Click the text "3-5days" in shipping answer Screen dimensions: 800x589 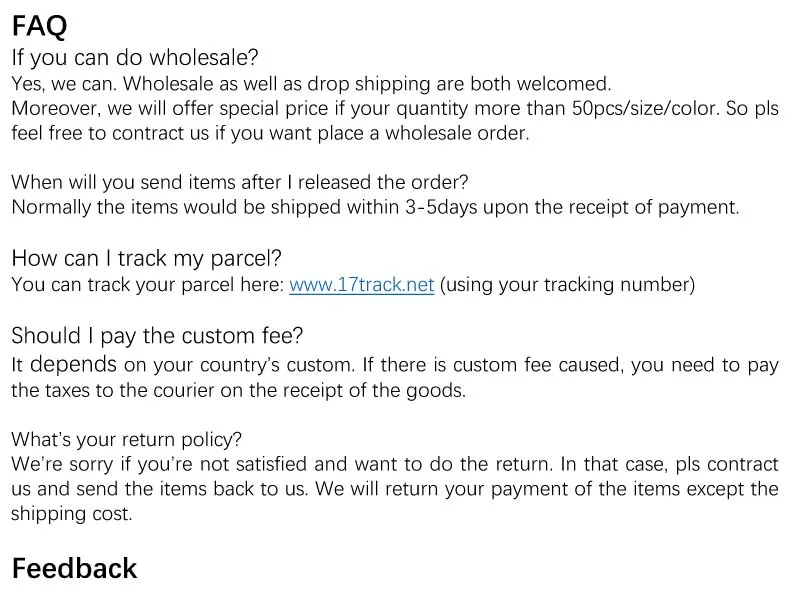[441, 207]
